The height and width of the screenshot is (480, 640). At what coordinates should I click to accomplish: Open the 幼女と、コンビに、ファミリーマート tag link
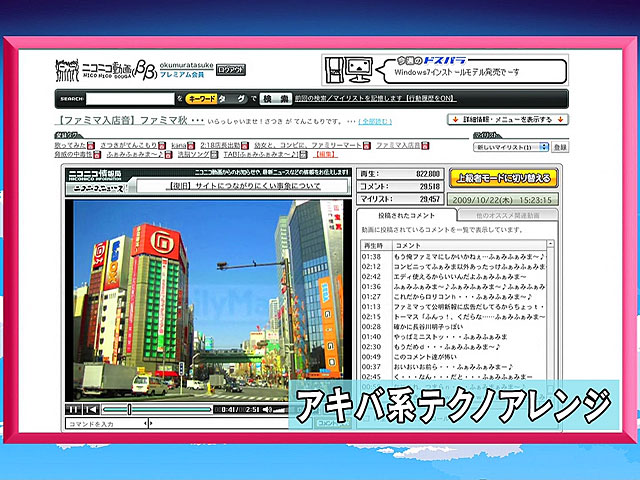pyautogui.click(x=308, y=145)
